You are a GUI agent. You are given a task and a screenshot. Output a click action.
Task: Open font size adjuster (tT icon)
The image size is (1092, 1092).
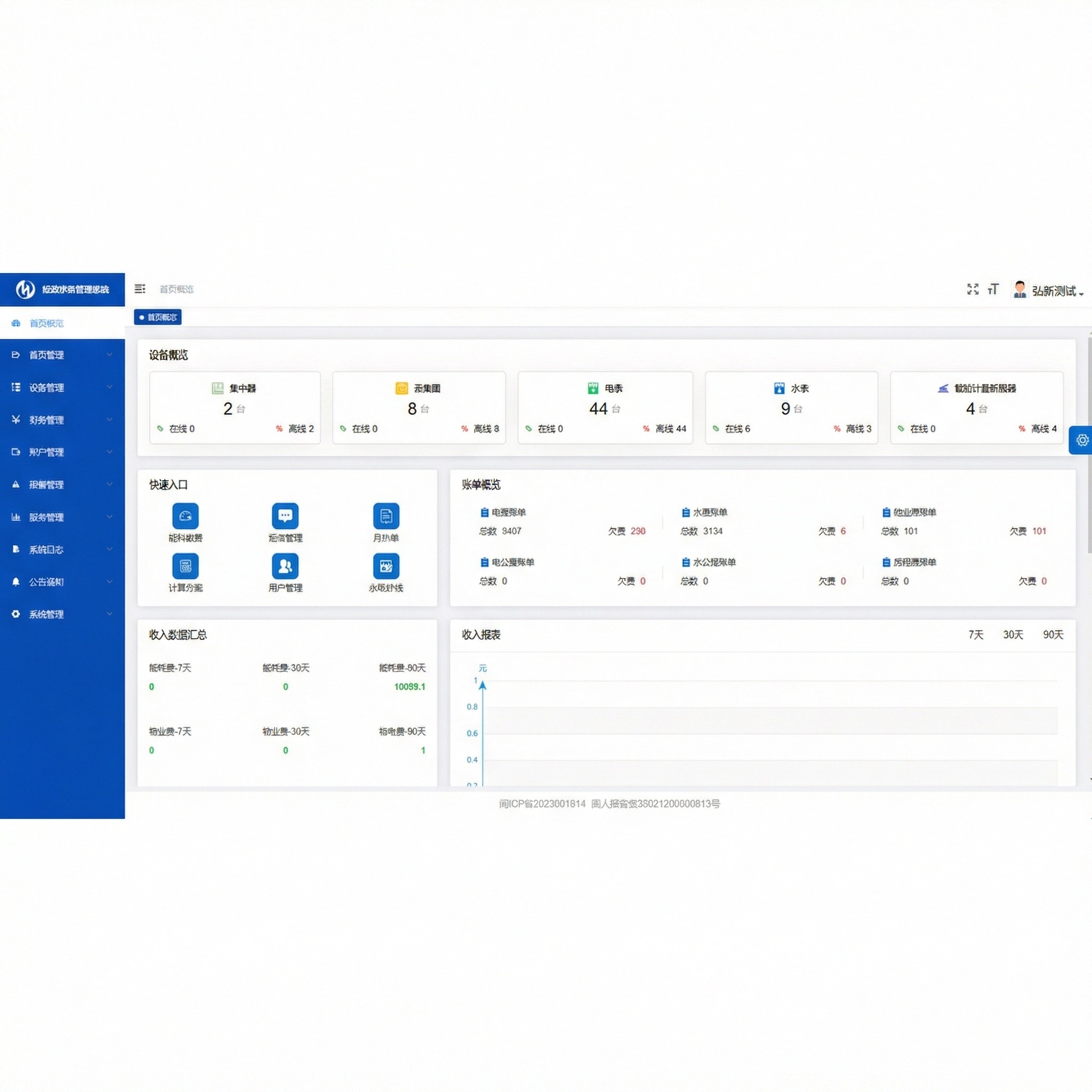993,290
